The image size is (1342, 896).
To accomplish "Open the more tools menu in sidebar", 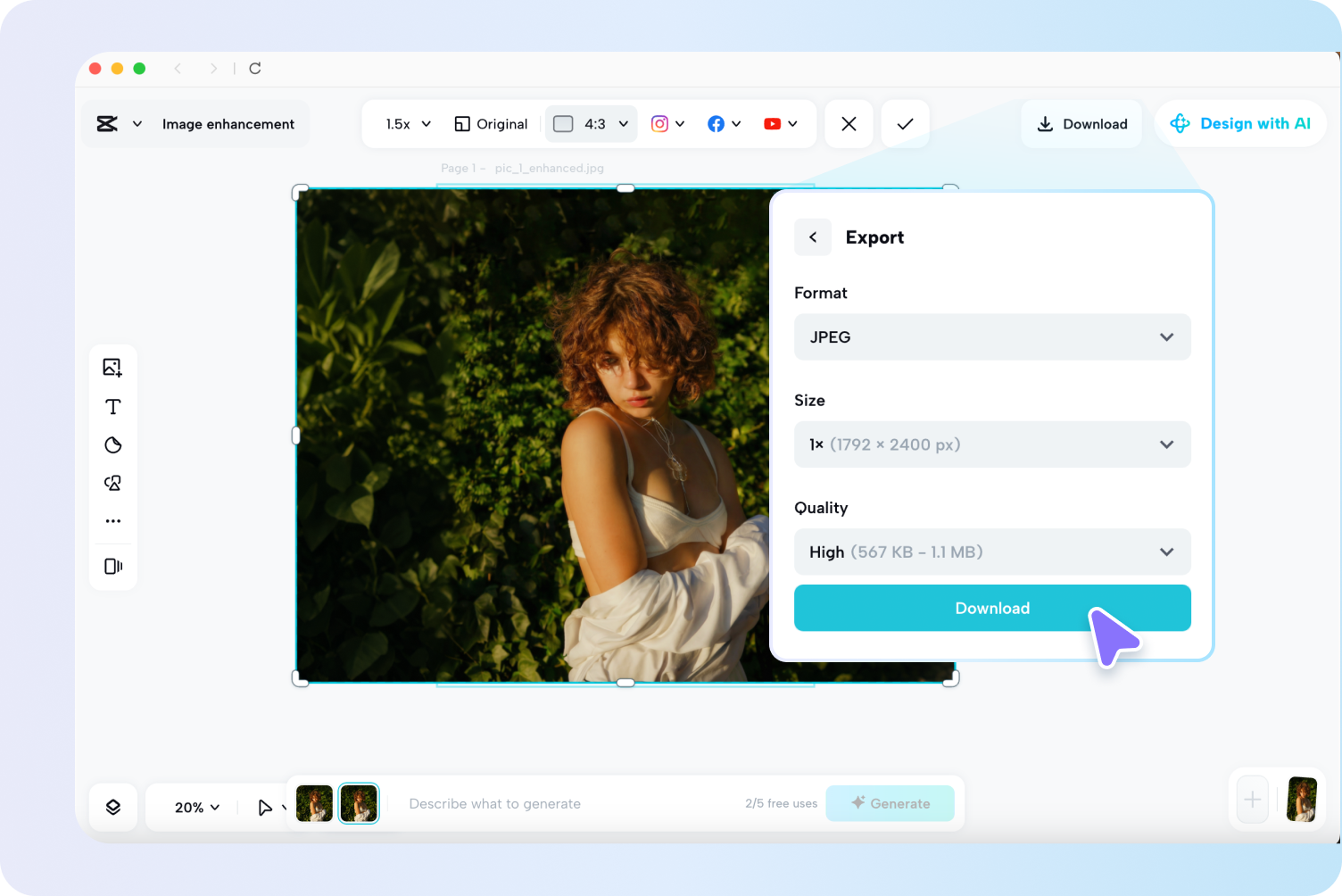I will coord(113,521).
